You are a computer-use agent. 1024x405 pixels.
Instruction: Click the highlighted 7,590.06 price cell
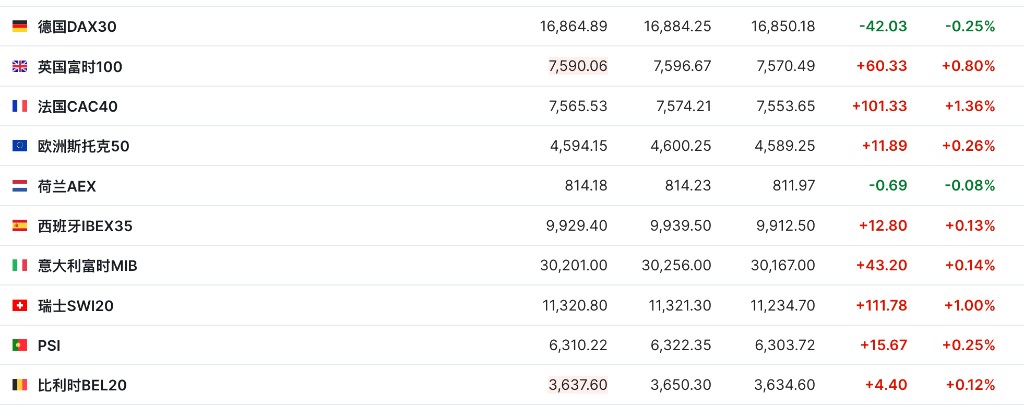578,66
